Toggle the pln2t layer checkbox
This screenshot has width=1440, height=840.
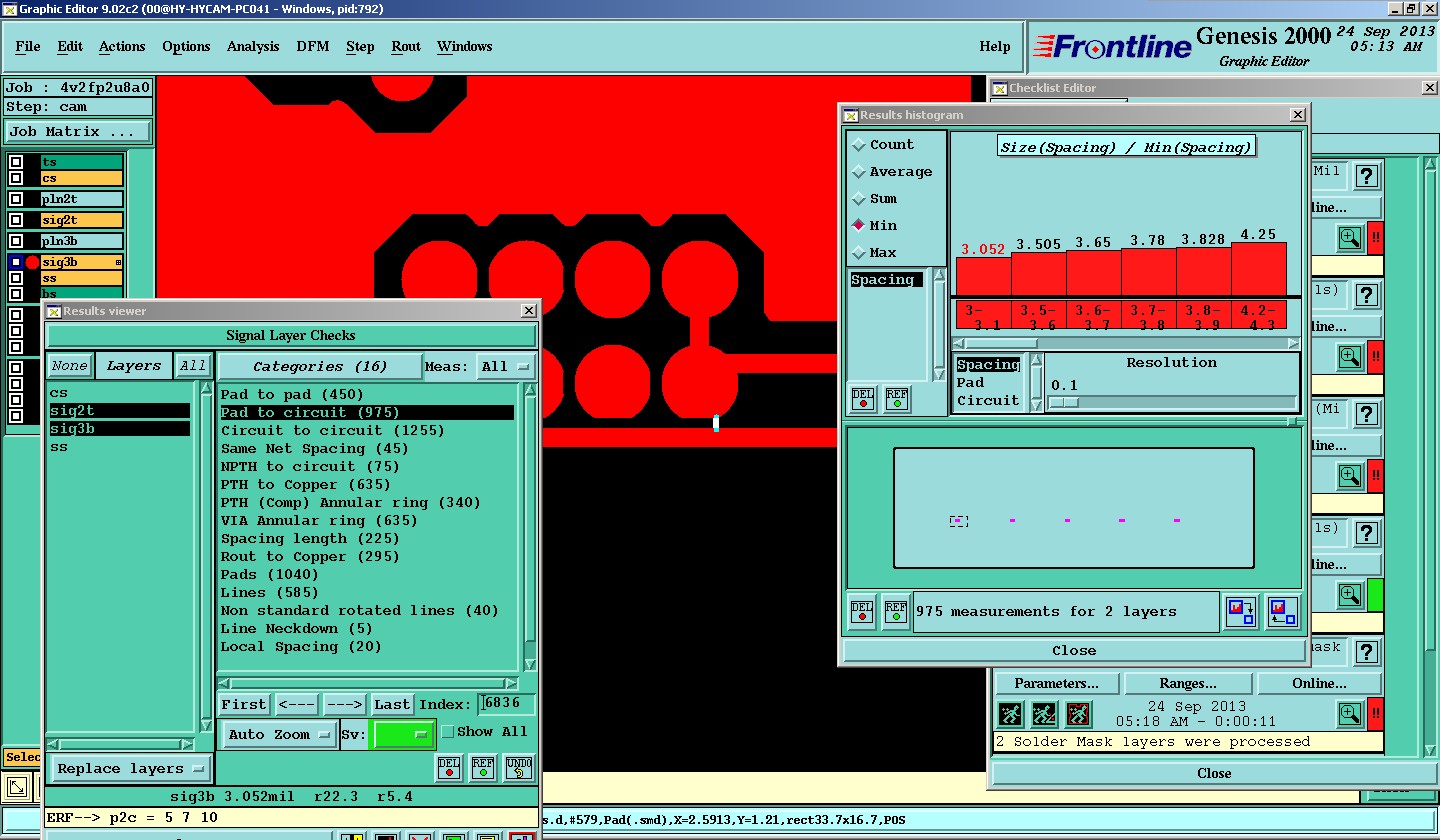click(16, 199)
